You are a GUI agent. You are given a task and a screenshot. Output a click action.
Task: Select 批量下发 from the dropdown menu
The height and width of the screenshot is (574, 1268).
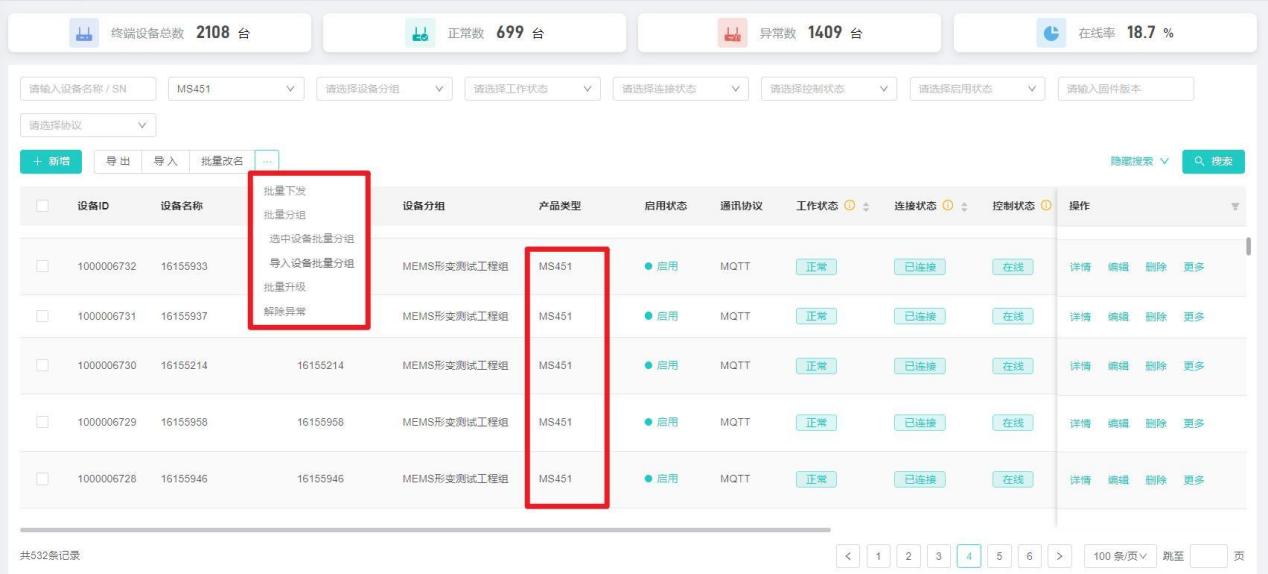pyautogui.click(x=285, y=191)
